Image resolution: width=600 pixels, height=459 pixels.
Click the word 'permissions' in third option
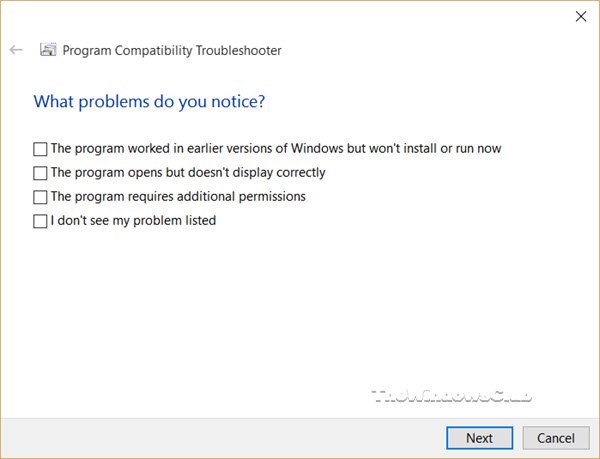tap(272, 197)
